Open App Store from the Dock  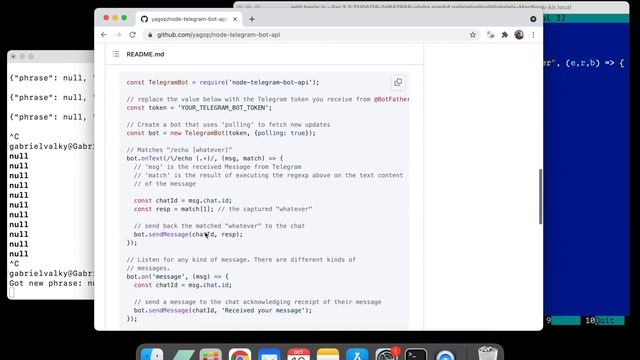click(357, 354)
